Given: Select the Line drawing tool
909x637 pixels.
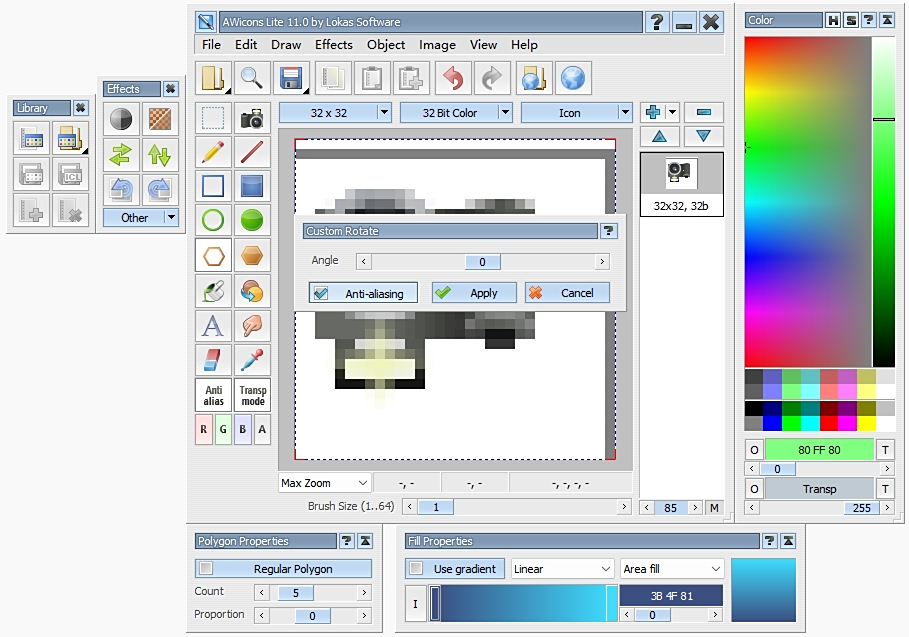Looking at the screenshot, I should (x=252, y=152).
